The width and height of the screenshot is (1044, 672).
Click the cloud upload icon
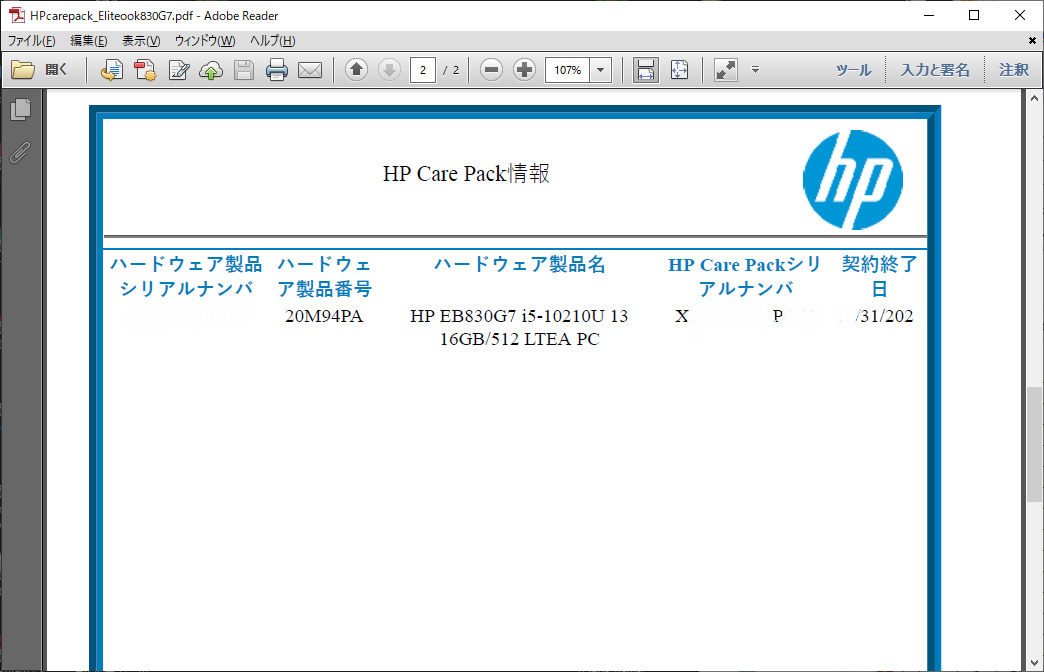(211, 70)
